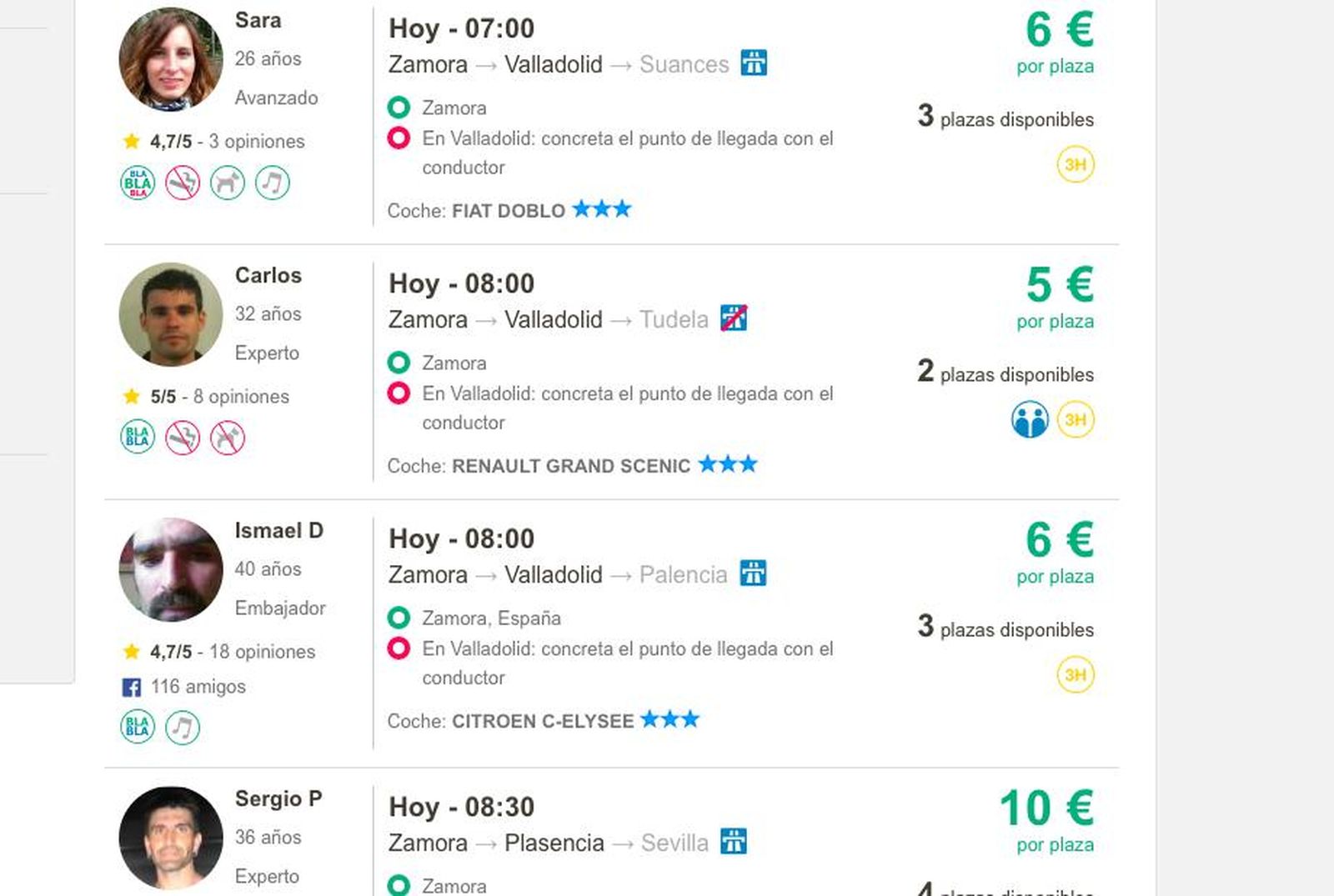Click the no-pets icon on Carlos's row

point(228,437)
